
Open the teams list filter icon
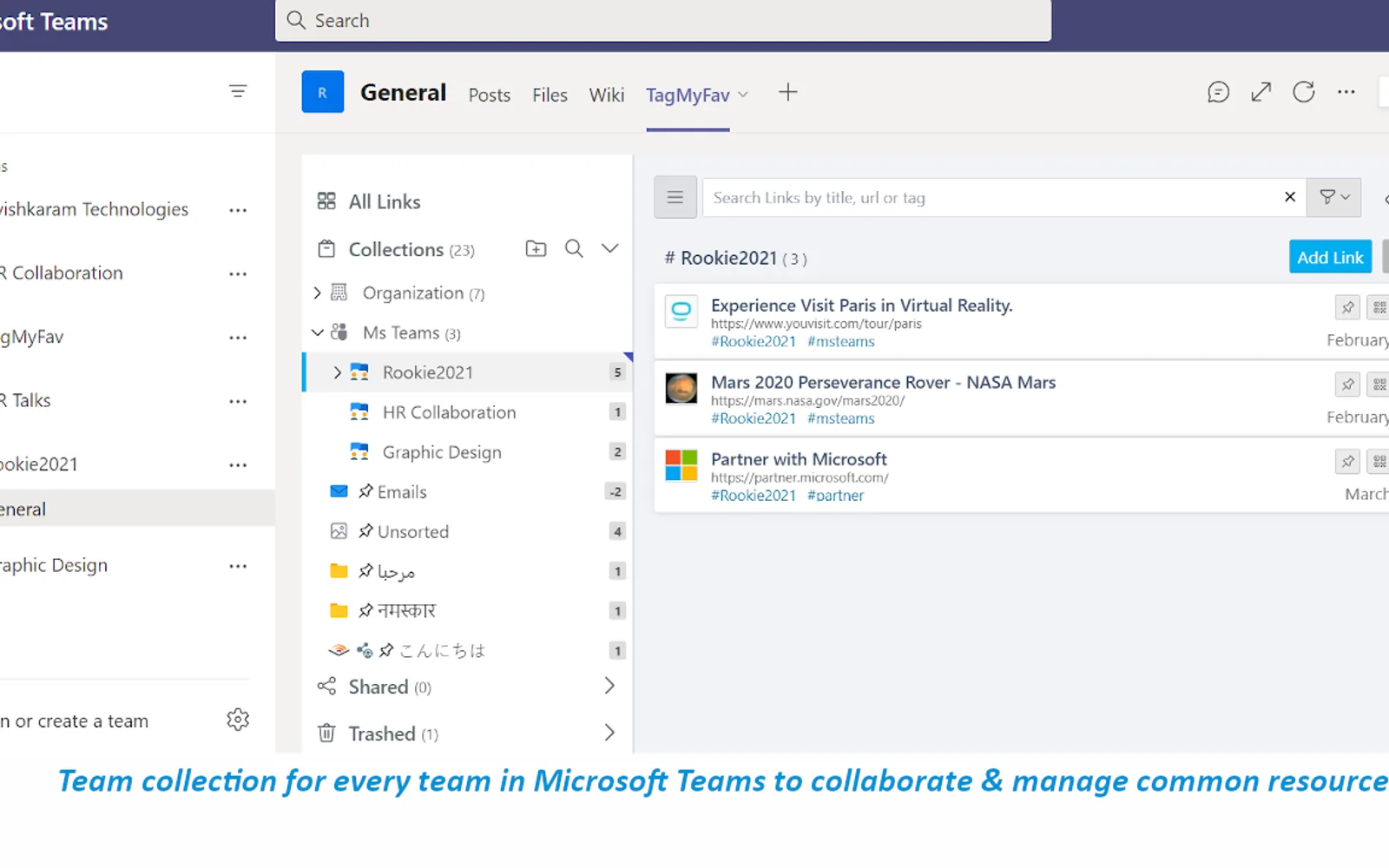tap(238, 91)
